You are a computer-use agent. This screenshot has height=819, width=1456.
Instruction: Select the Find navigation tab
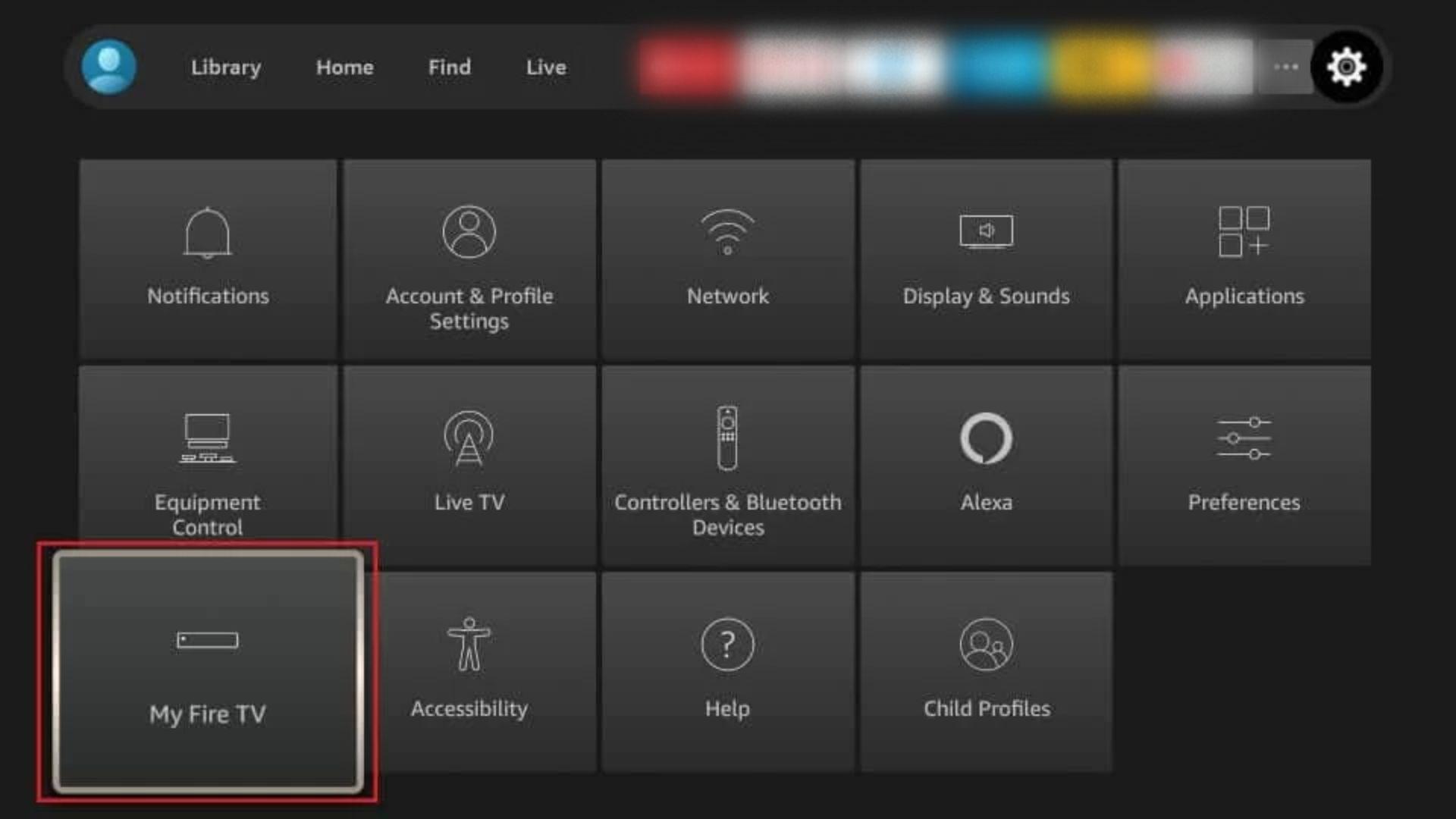450,67
